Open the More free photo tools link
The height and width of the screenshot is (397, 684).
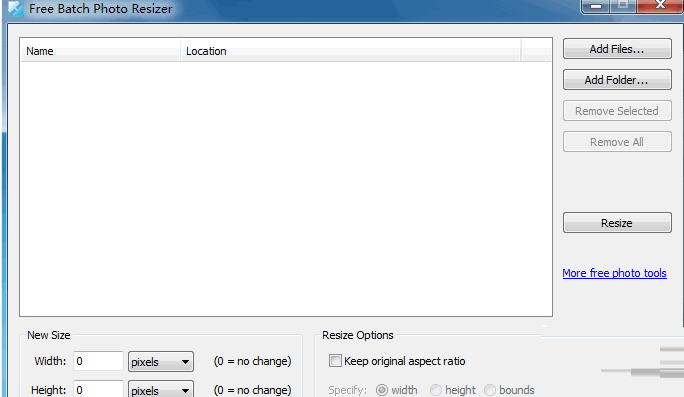point(614,273)
